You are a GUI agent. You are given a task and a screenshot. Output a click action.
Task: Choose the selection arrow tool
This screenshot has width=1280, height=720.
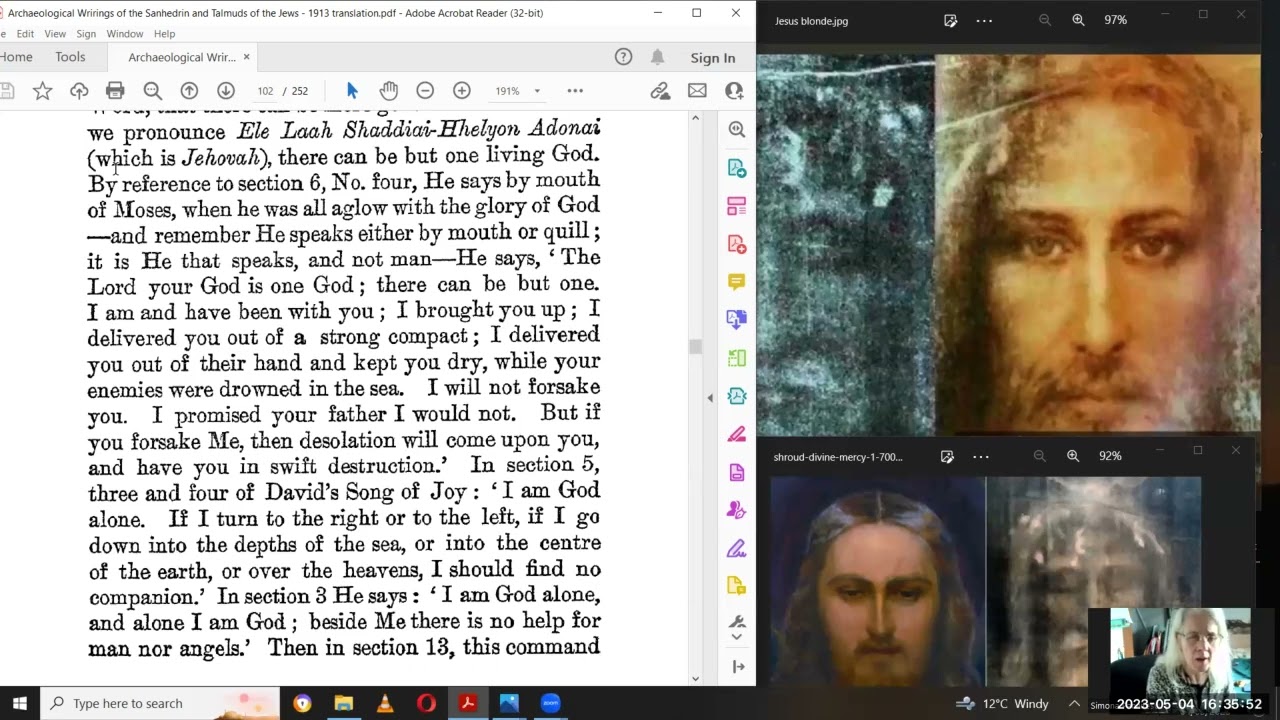(351, 91)
